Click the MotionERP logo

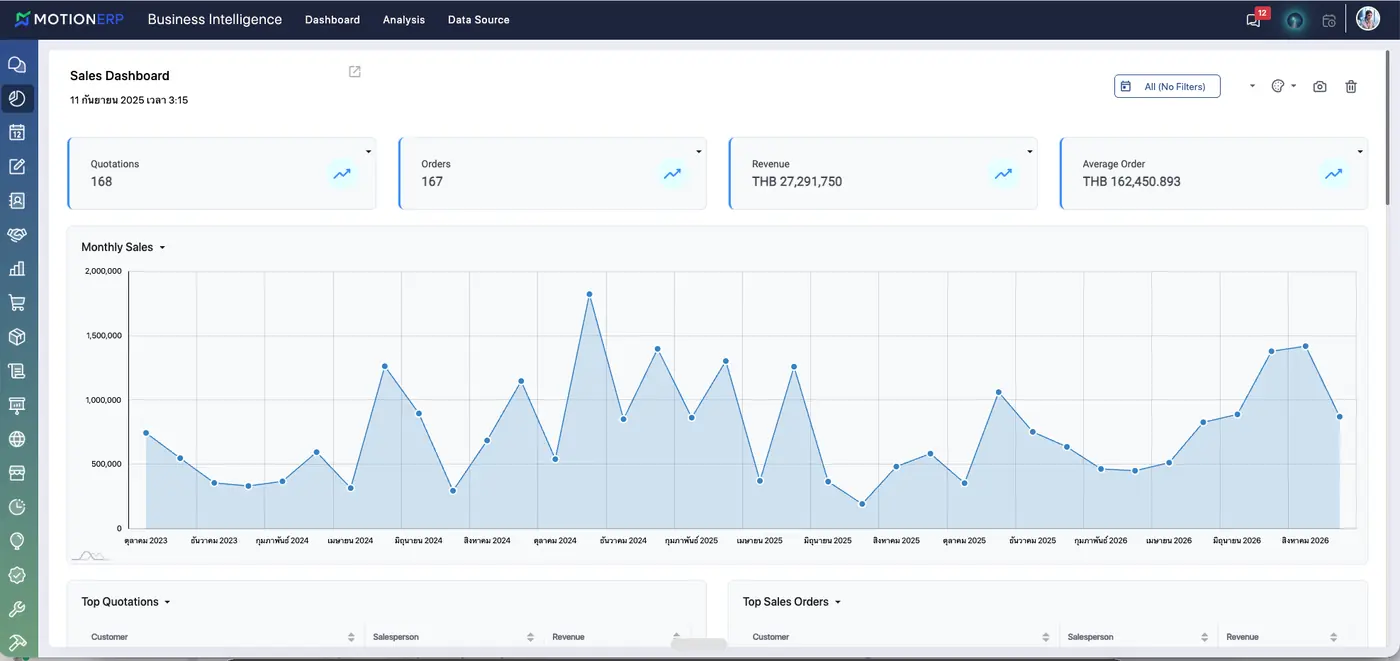(x=69, y=19)
